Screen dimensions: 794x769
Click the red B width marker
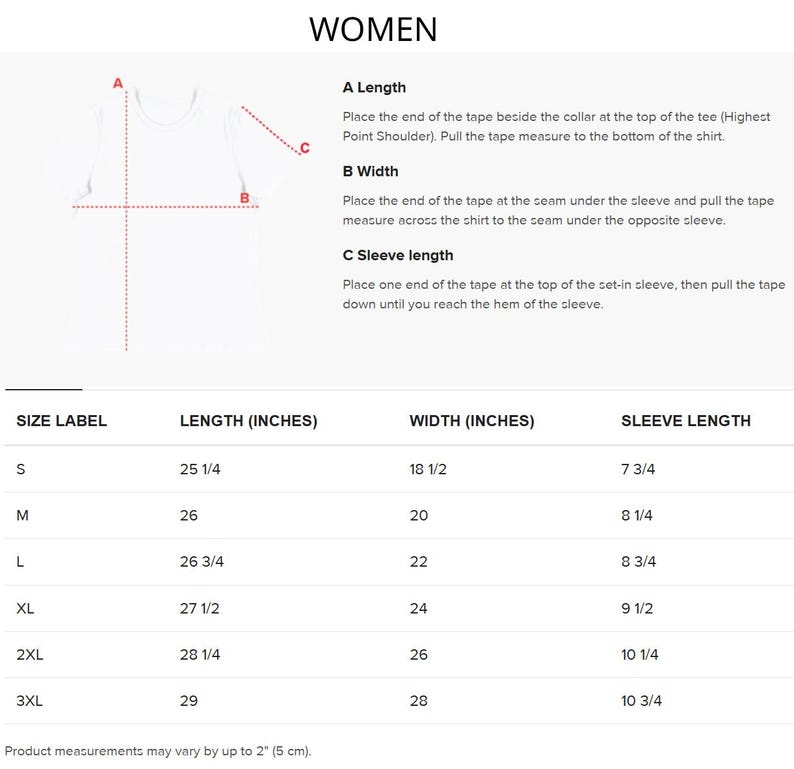(245, 198)
